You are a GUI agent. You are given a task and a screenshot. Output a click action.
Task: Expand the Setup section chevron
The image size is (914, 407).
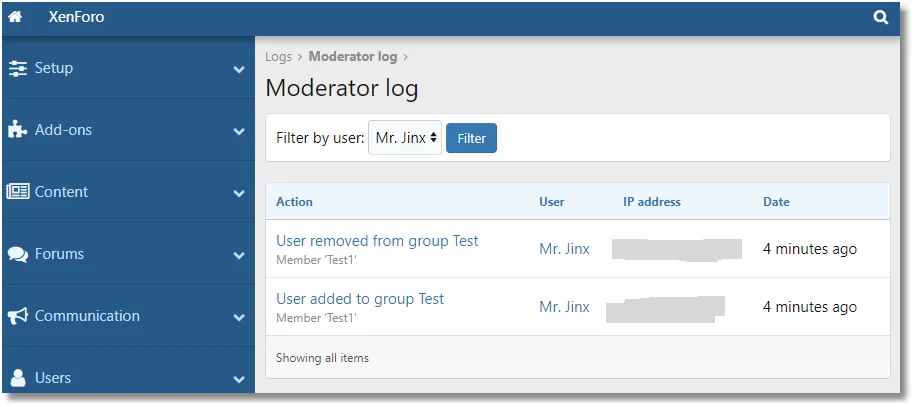point(239,70)
